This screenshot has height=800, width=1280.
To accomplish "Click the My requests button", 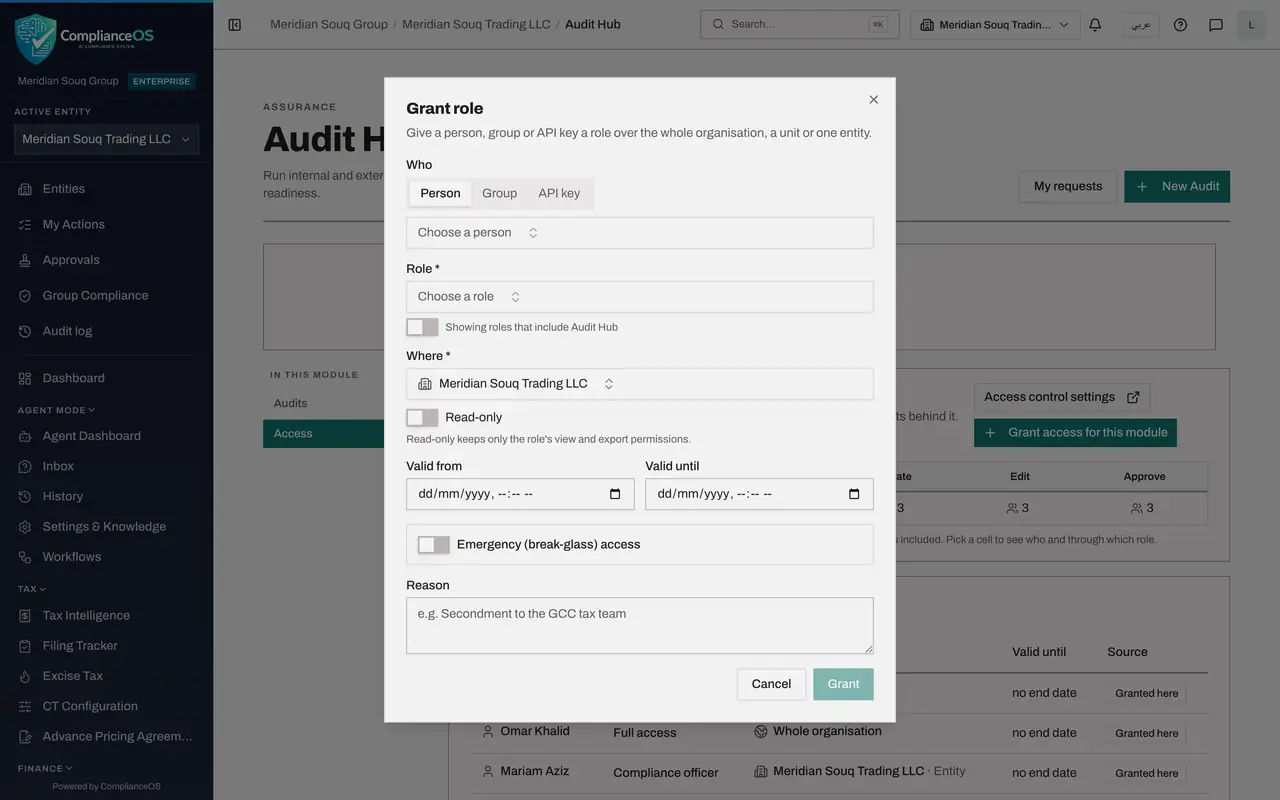I will [x=1068, y=187].
